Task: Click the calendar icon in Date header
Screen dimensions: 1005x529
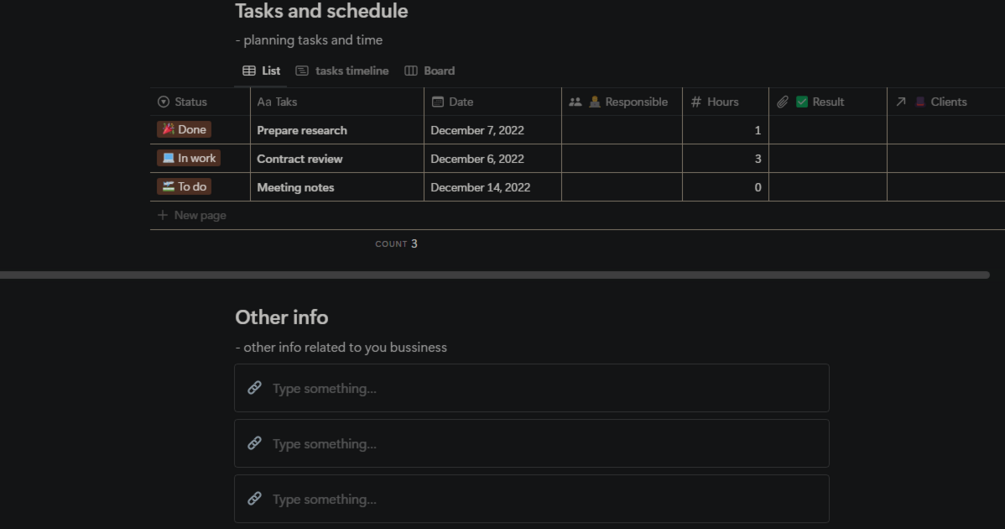Action: click(437, 102)
